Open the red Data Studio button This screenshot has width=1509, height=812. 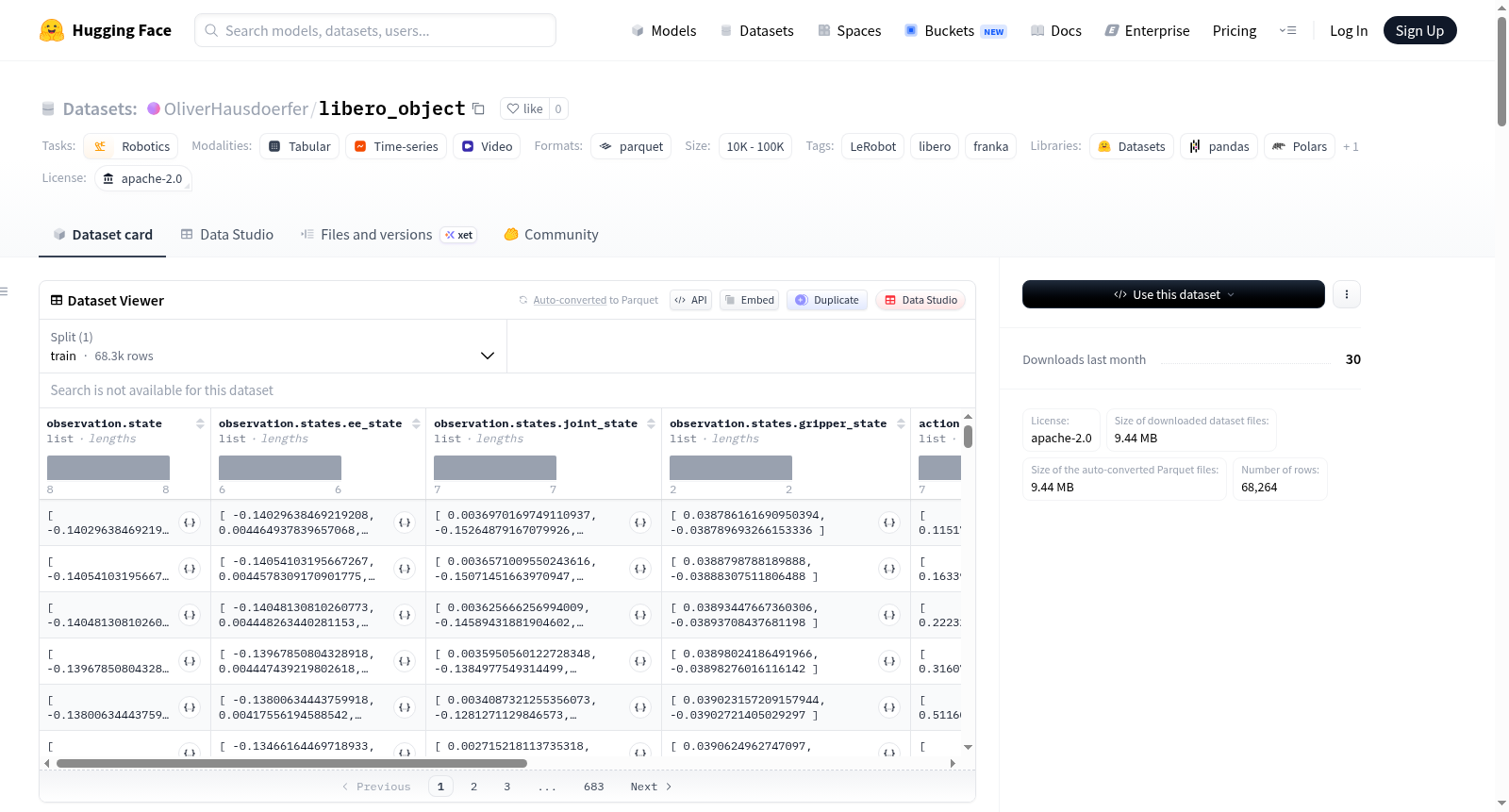point(920,300)
